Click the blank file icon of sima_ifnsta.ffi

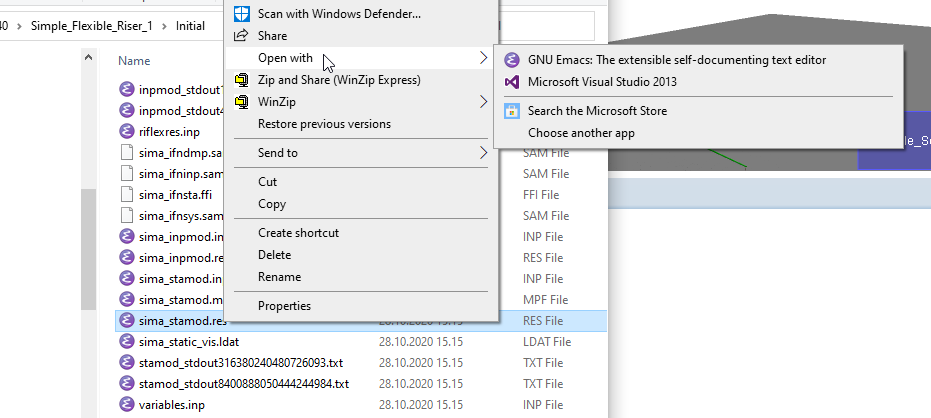[x=127, y=195]
